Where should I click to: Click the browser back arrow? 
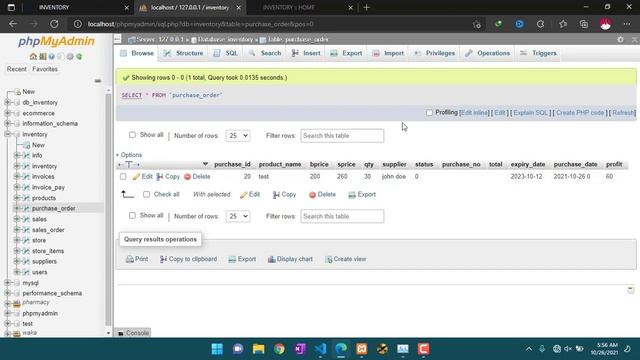pyautogui.click(x=13, y=24)
